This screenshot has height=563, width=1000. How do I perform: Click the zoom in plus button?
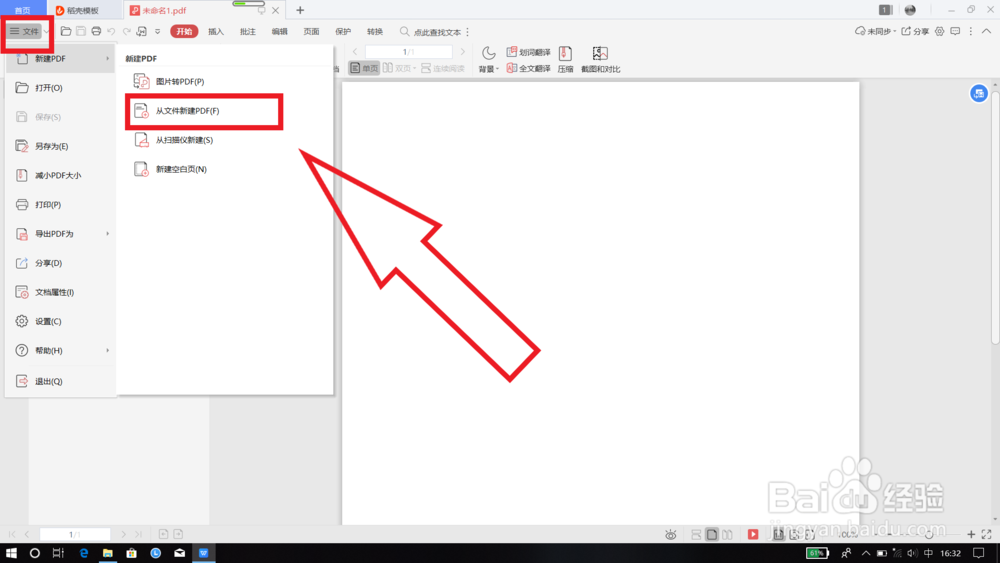pos(971,534)
